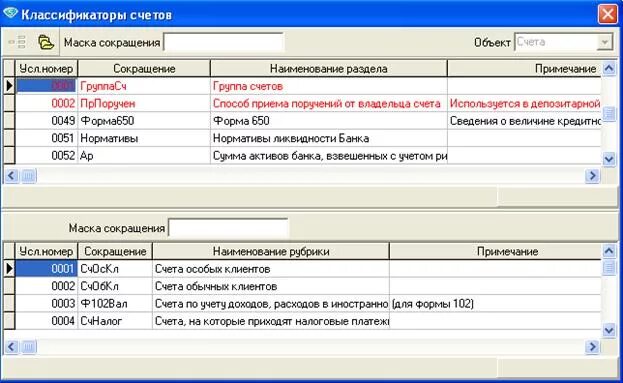623x383 pixels.
Task: Click the (для формы 102) note cell
Action: 495,304
